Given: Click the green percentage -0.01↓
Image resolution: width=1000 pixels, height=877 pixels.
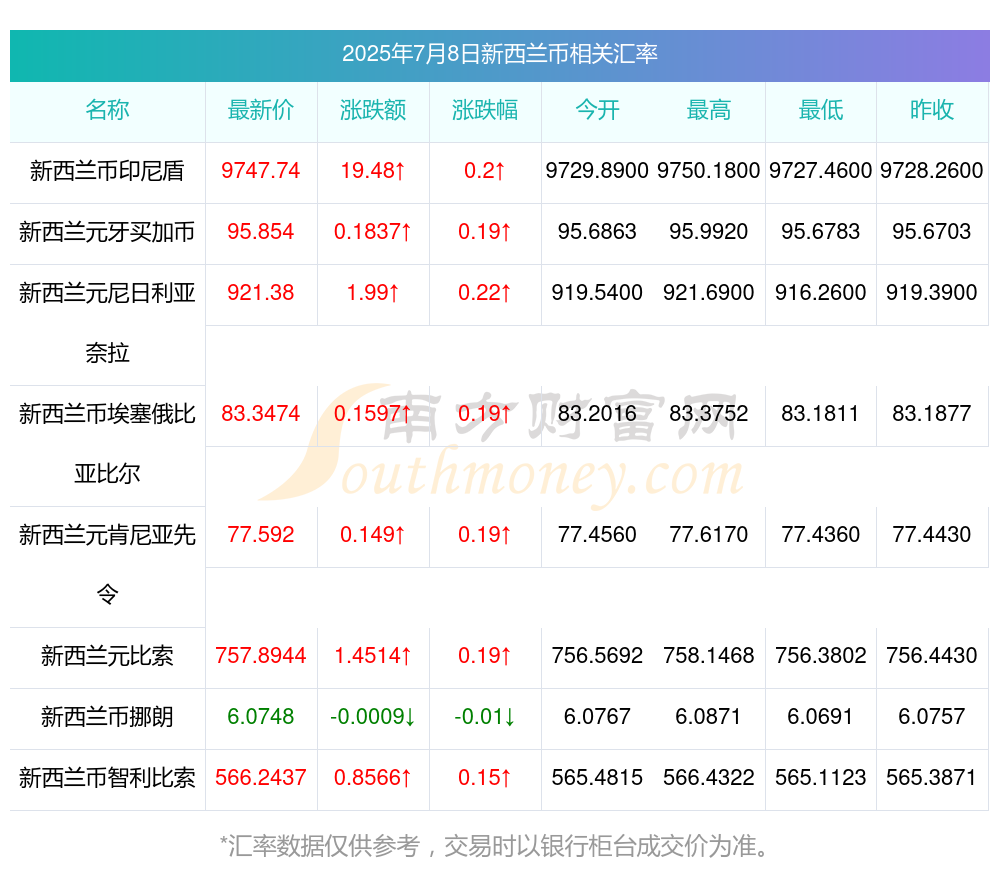Looking at the screenshot, I should tap(485, 716).
